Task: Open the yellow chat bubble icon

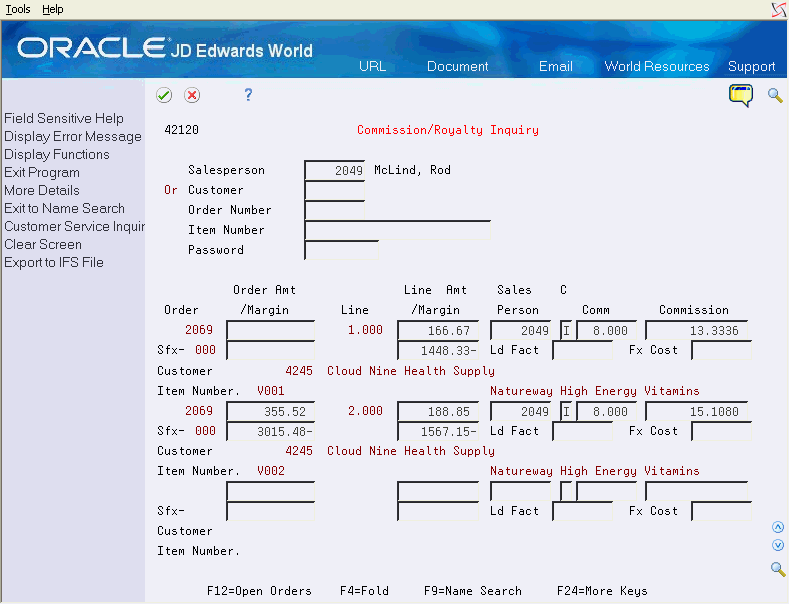Action: pos(741,95)
